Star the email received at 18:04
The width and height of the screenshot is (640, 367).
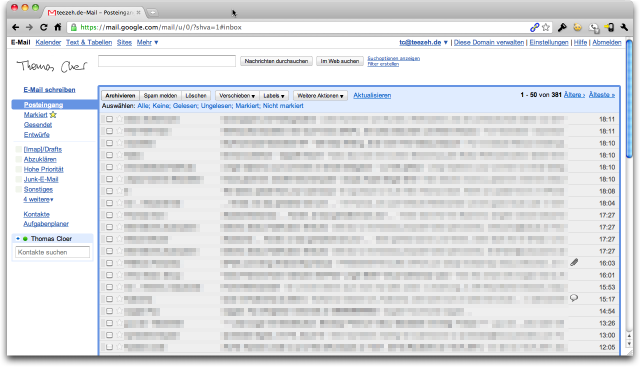(x=119, y=202)
